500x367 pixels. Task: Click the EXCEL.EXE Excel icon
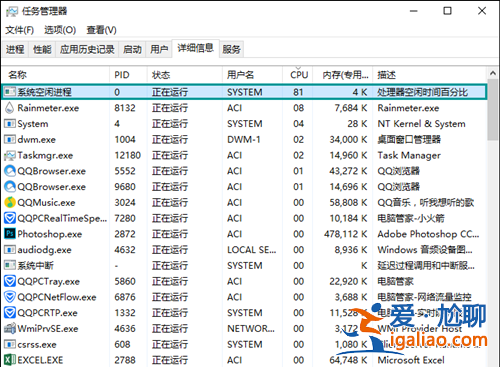point(10,360)
